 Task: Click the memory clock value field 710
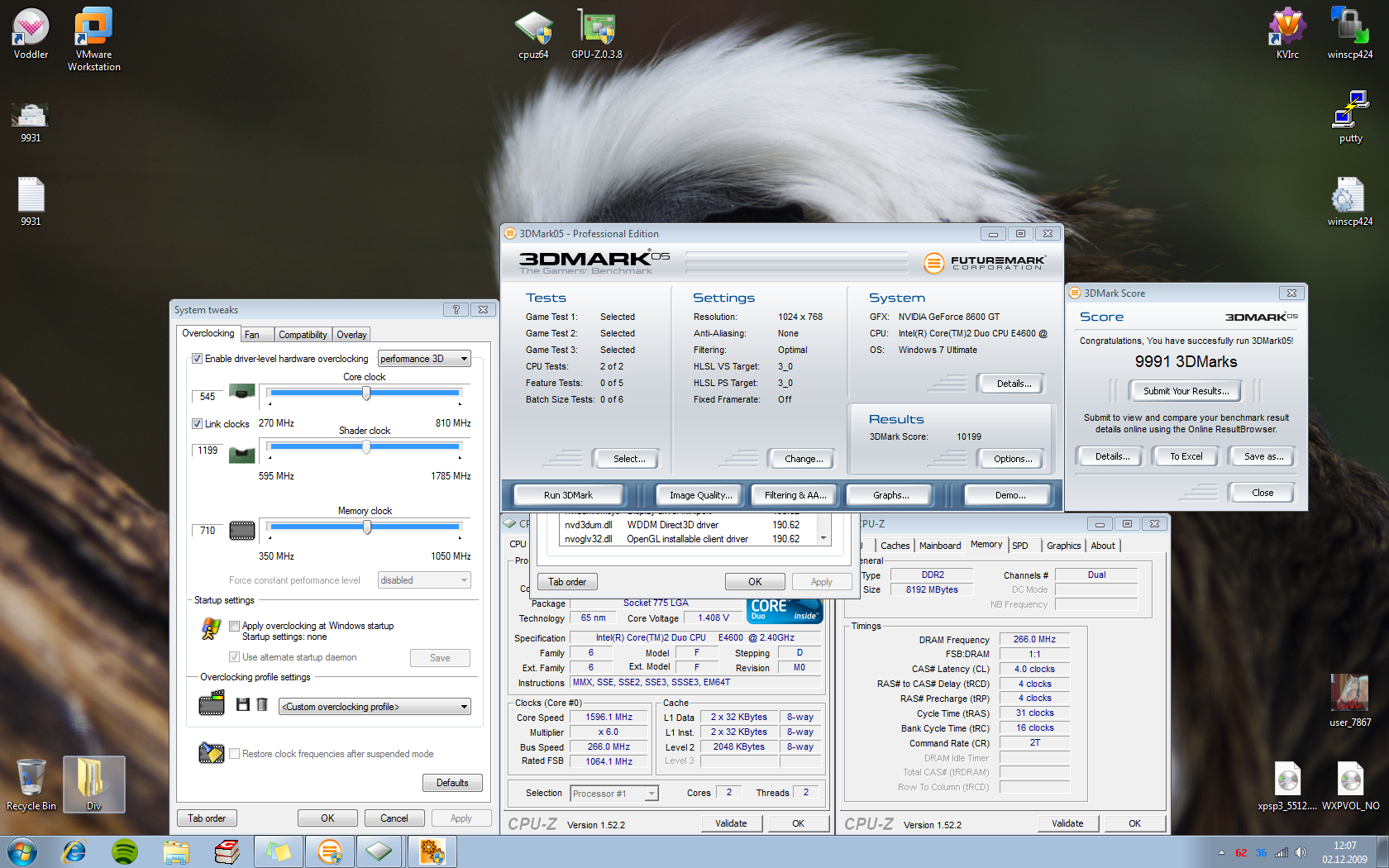(x=208, y=531)
